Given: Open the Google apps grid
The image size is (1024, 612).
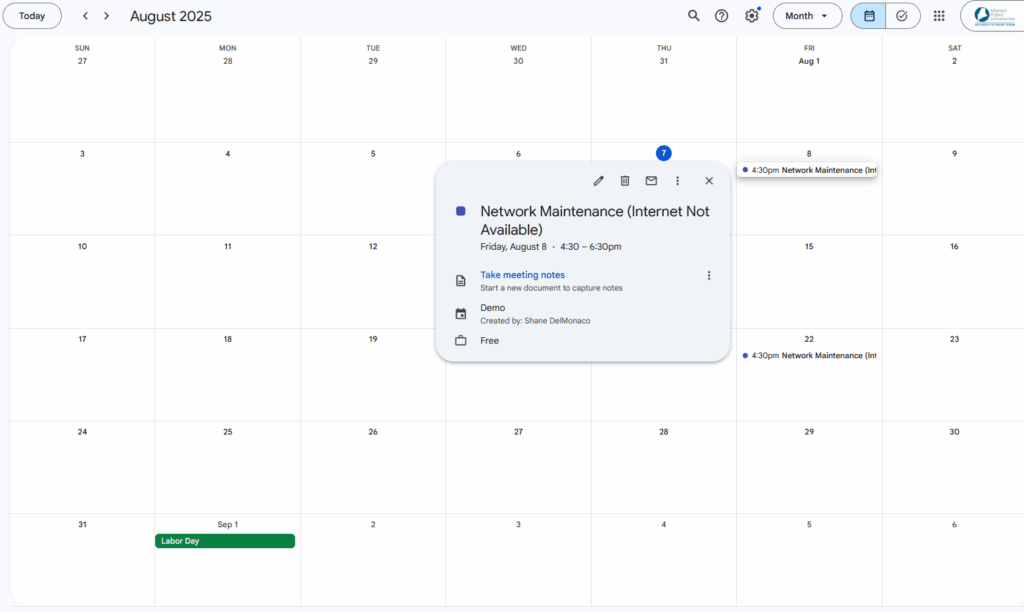Looking at the screenshot, I should pos(939,16).
